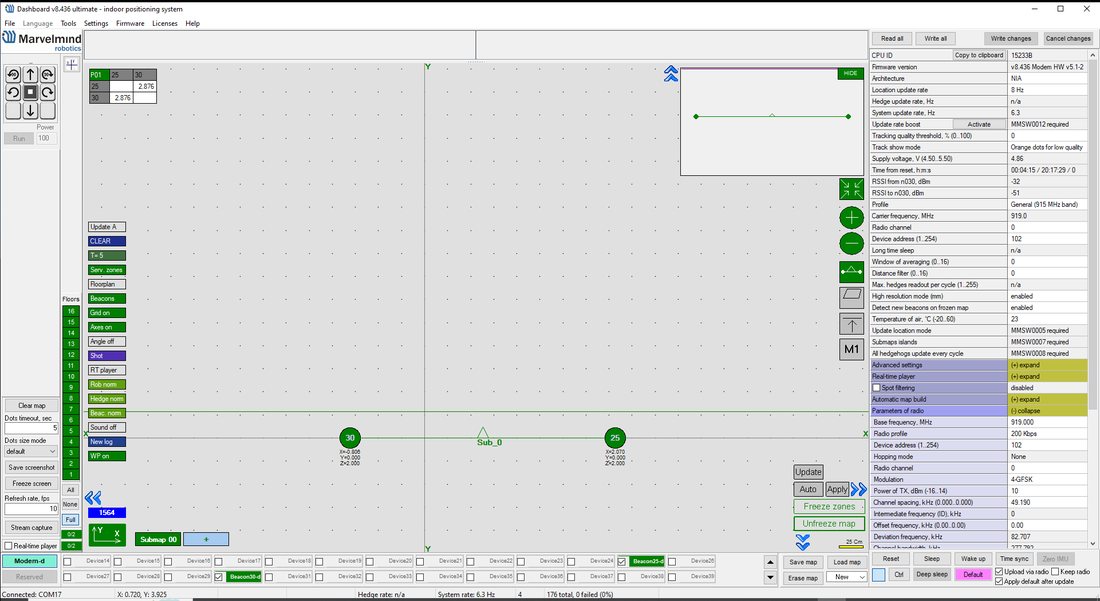
Task: Collapse panel with blue double up chevrons
Action: 671,74
